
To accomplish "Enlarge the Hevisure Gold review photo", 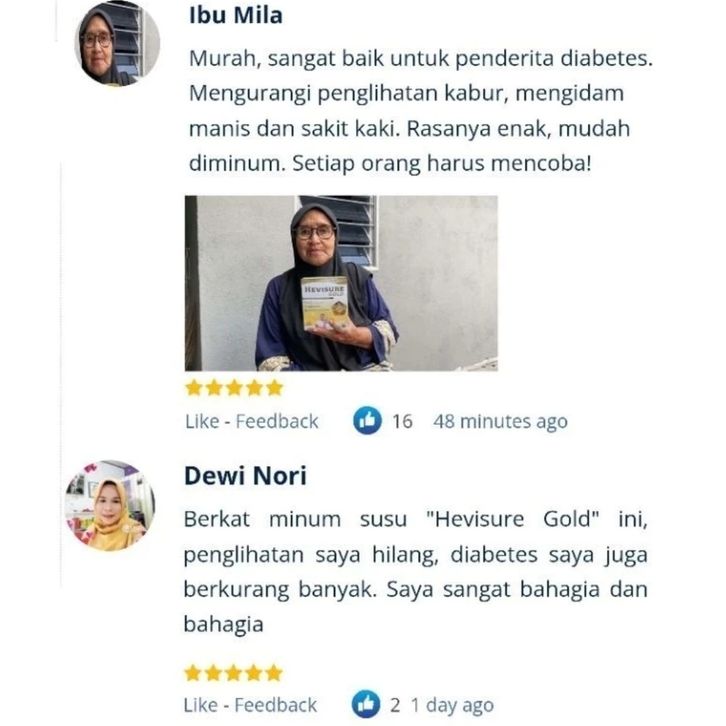I will 341,283.
